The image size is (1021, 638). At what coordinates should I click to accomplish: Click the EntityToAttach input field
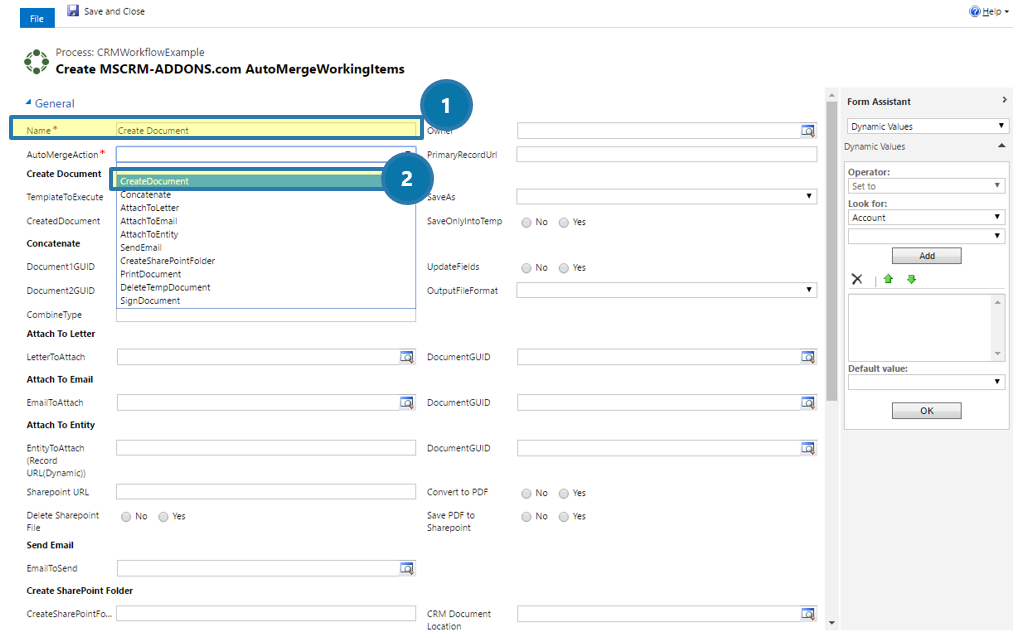point(266,448)
